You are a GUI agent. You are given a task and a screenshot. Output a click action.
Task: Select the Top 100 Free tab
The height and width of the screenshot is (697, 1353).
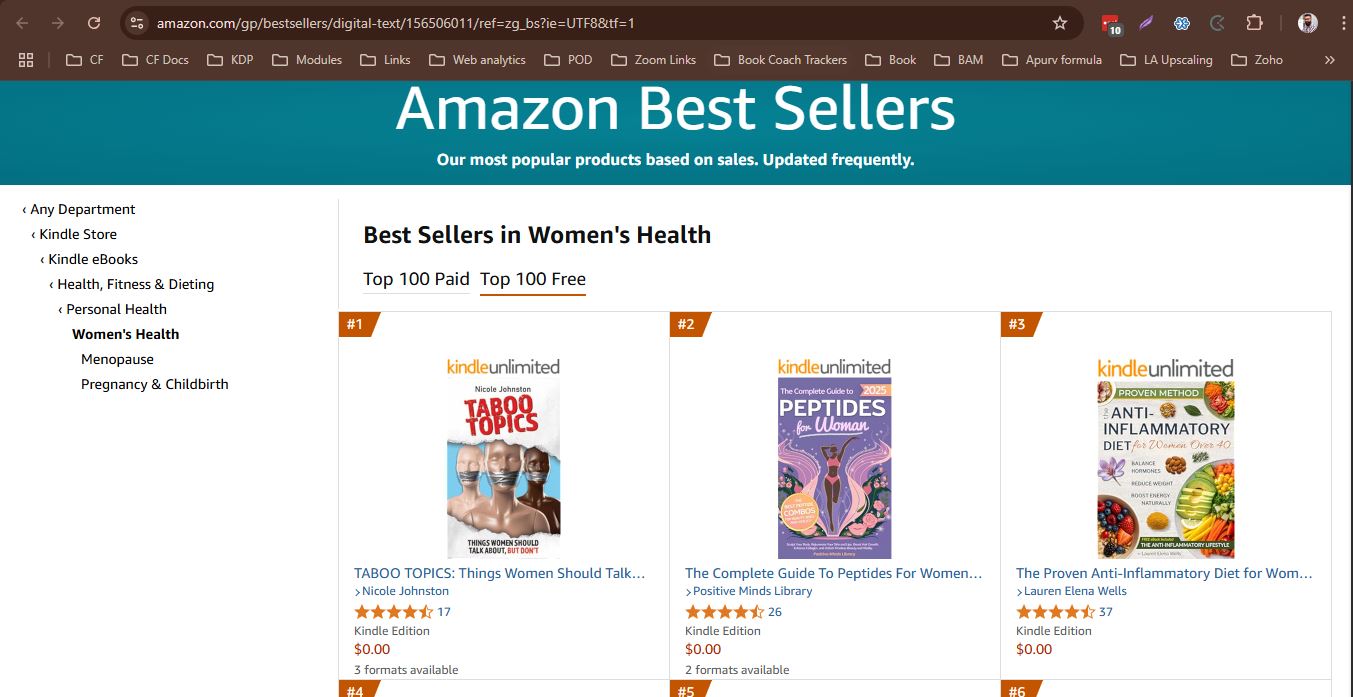(x=533, y=279)
